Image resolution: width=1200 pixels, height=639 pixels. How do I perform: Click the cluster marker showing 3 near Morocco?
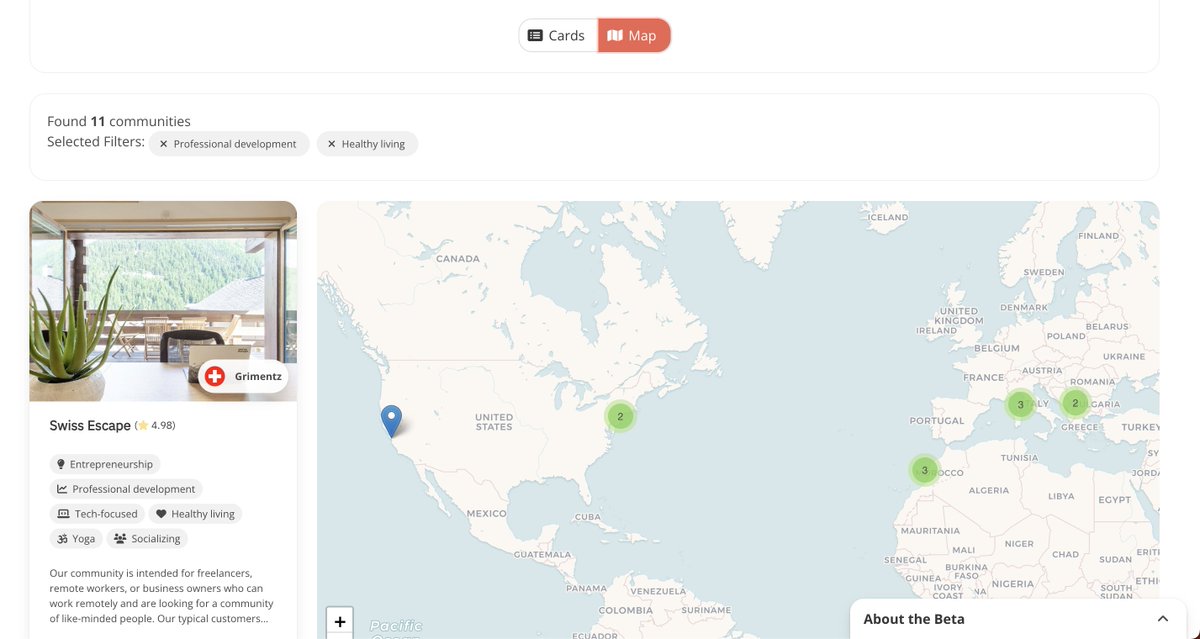coord(923,469)
